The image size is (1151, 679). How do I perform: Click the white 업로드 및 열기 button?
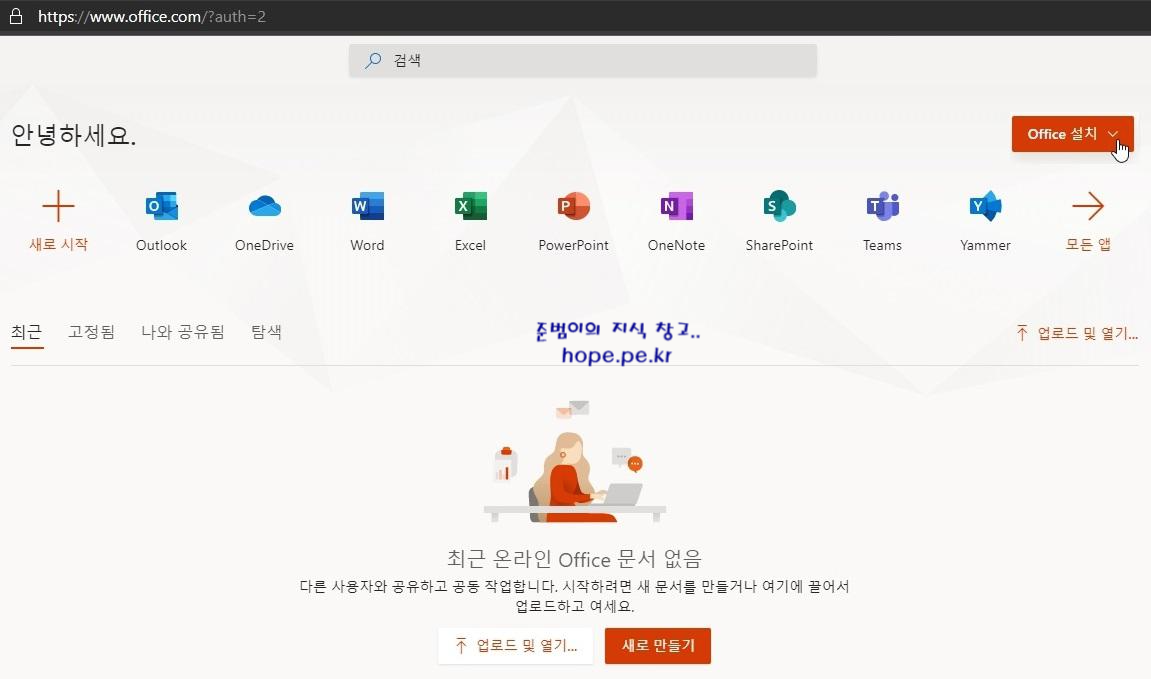(515, 646)
